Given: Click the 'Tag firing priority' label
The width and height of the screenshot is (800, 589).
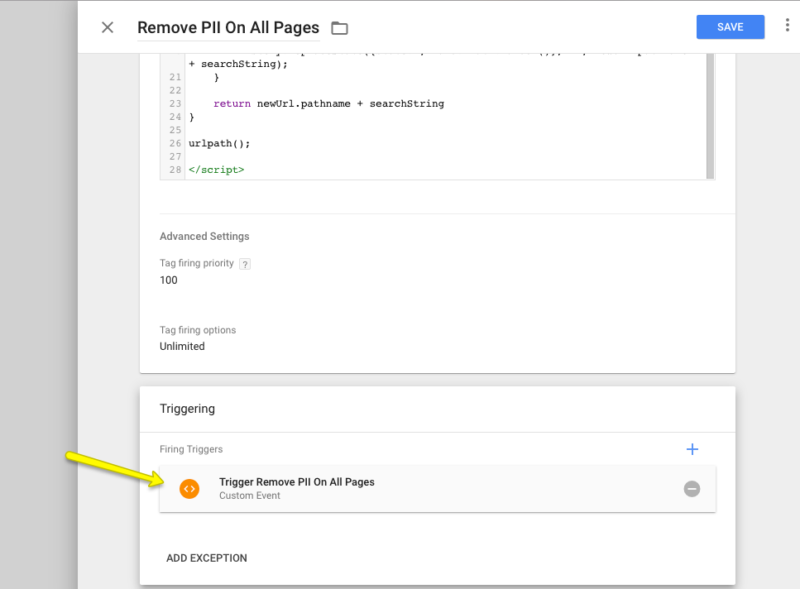Looking at the screenshot, I should coord(196,263).
